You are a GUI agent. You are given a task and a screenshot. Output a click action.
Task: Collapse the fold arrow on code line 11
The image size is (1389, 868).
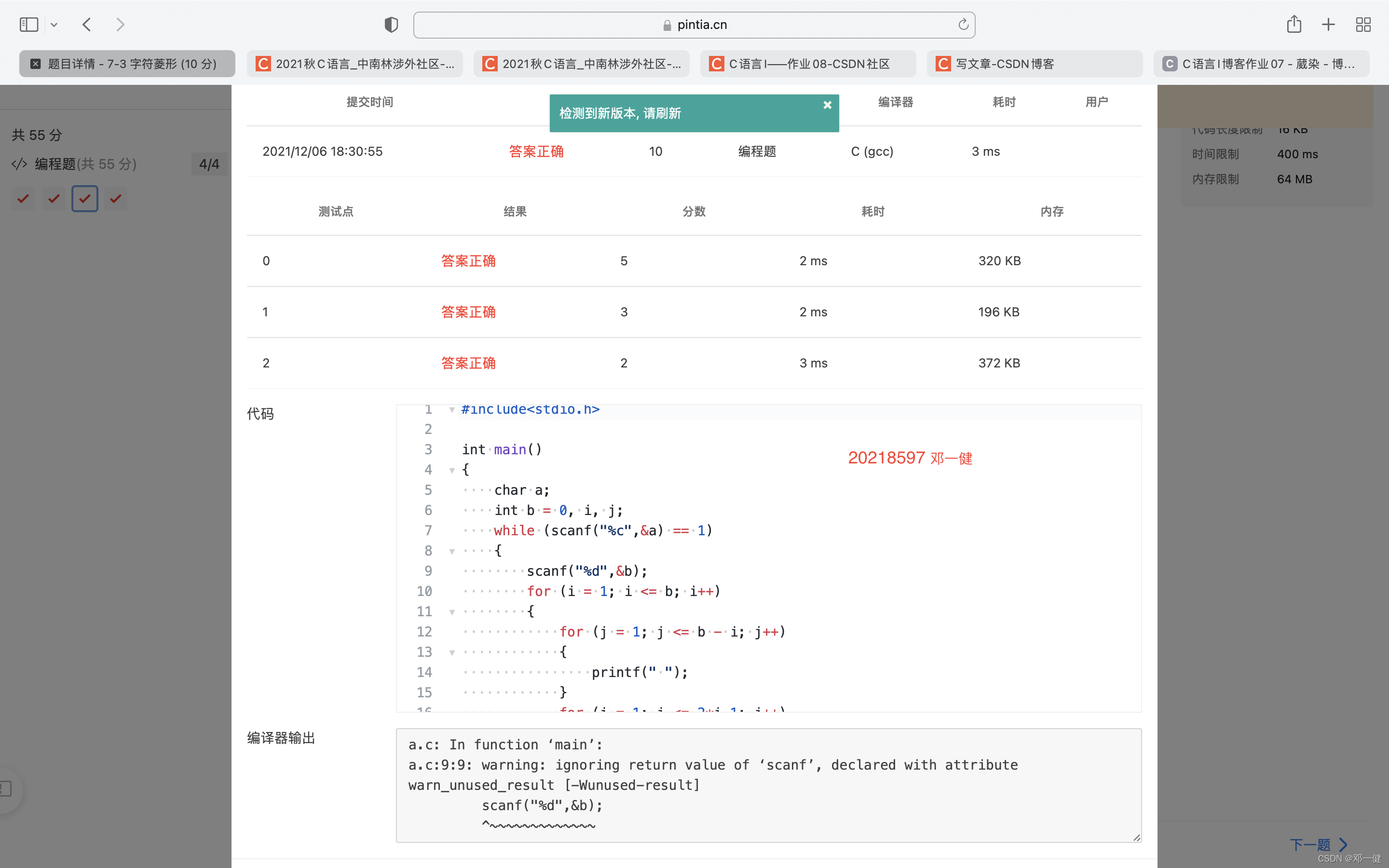[x=452, y=612]
